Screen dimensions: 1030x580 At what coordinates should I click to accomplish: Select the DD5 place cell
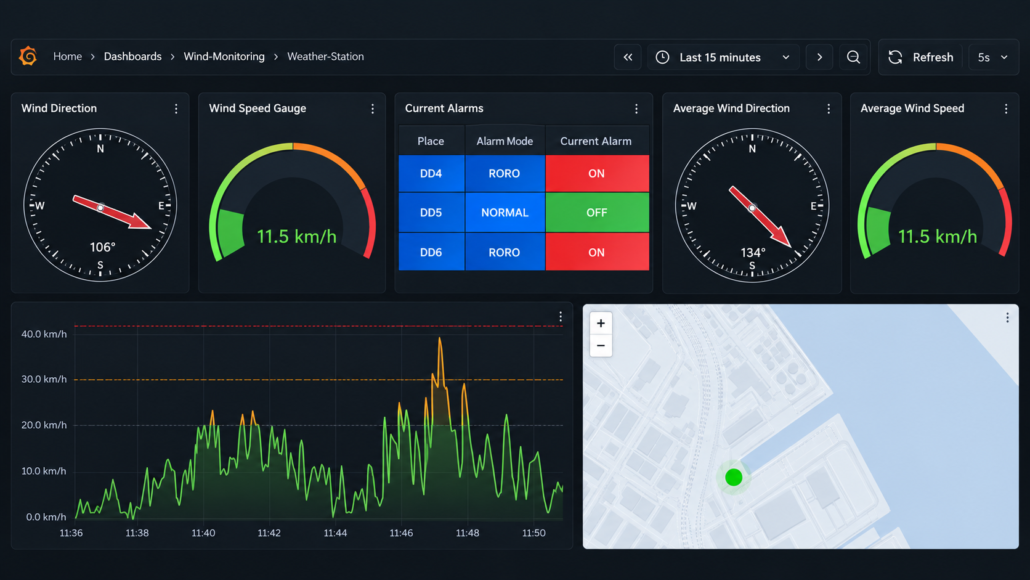431,213
